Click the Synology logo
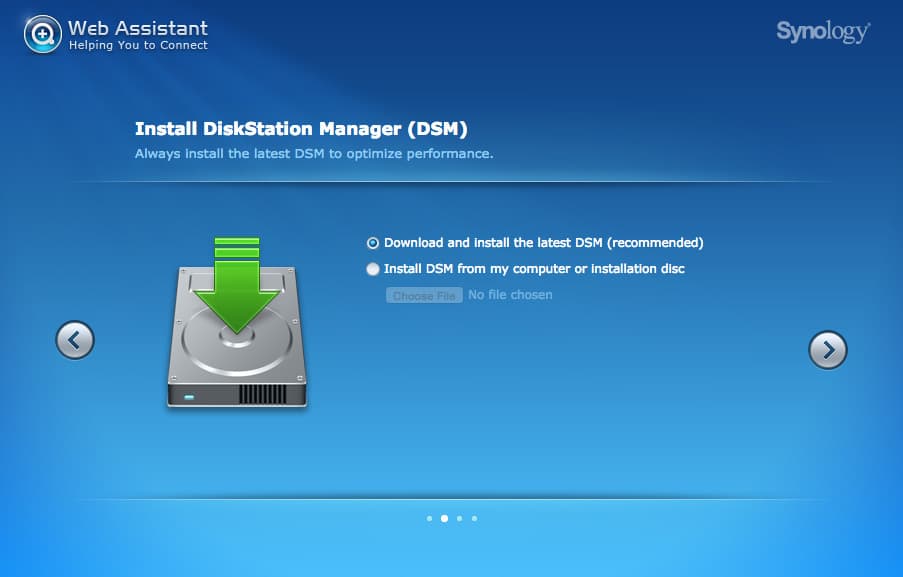This screenshot has width=903, height=577. pyautogui.click(x=823, y=31)
